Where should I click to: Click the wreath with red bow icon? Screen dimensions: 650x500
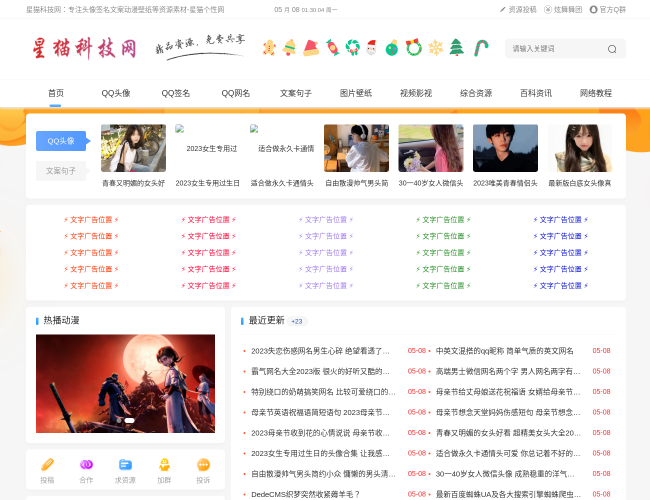414,47
